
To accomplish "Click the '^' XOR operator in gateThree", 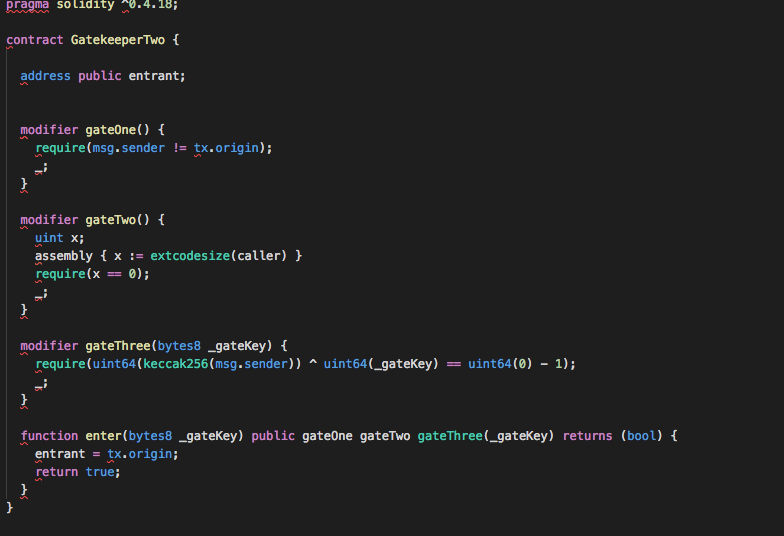I will (x=313, y=363).
